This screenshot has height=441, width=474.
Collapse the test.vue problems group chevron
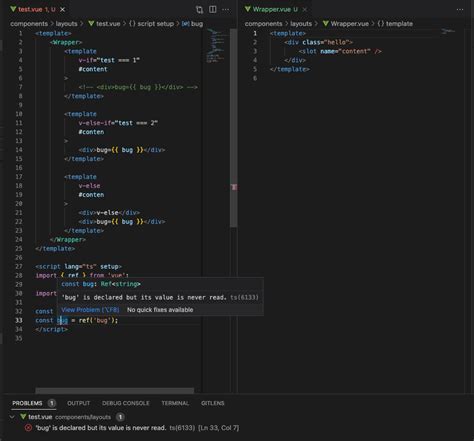pos(12,417)
